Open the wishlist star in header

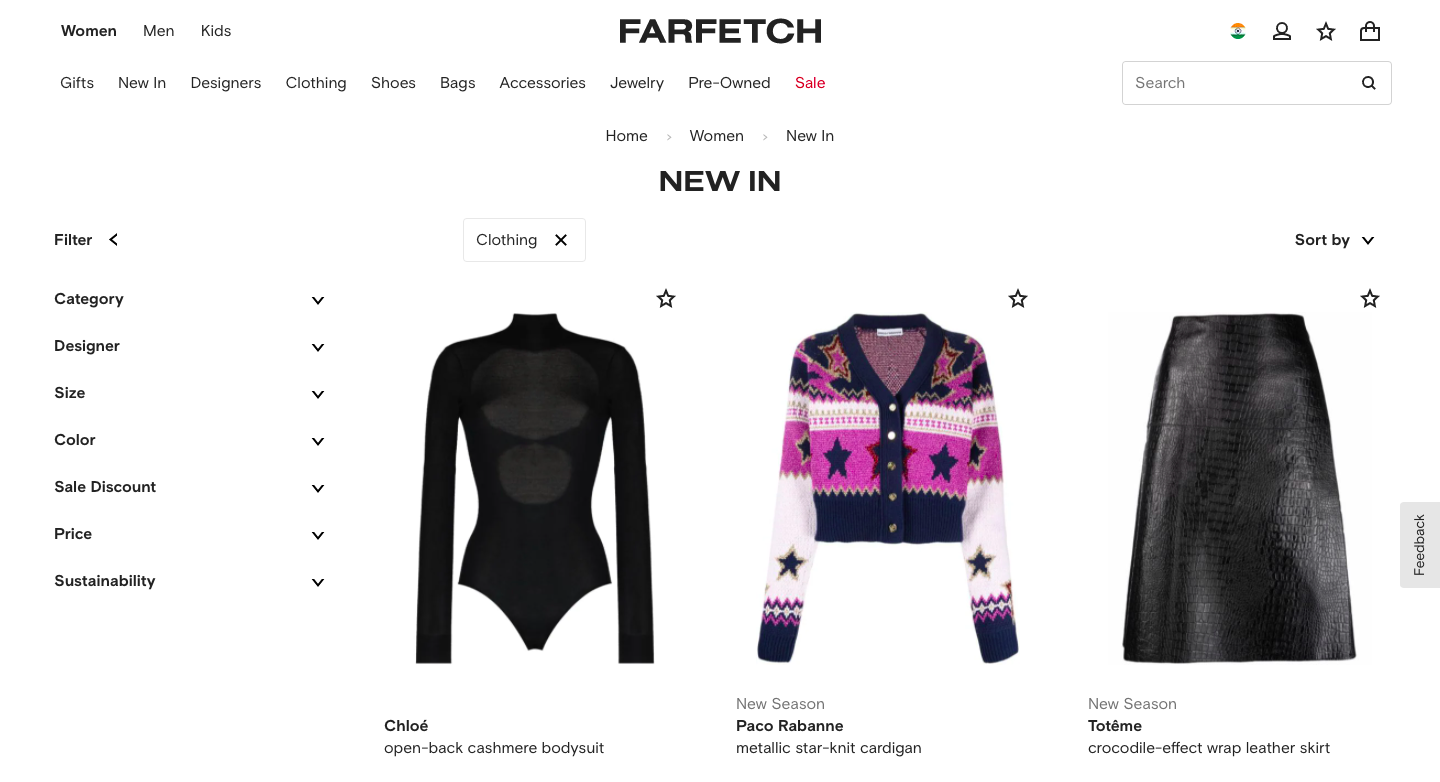point(1326,31)
